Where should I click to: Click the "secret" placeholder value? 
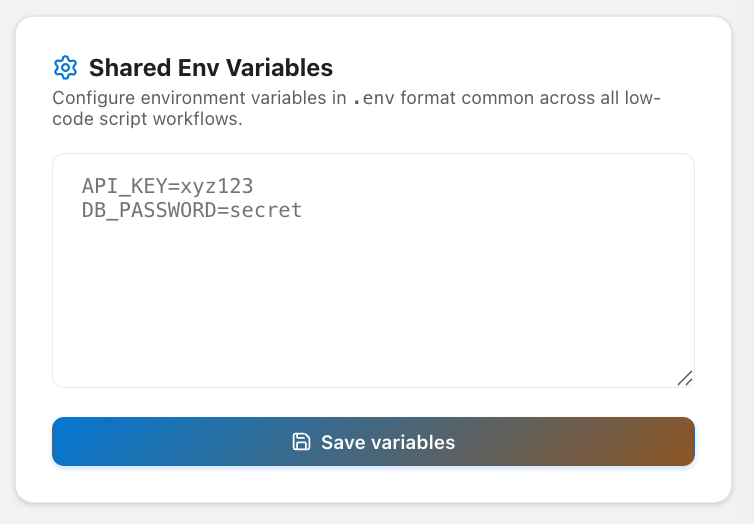[x=265, y=211]
